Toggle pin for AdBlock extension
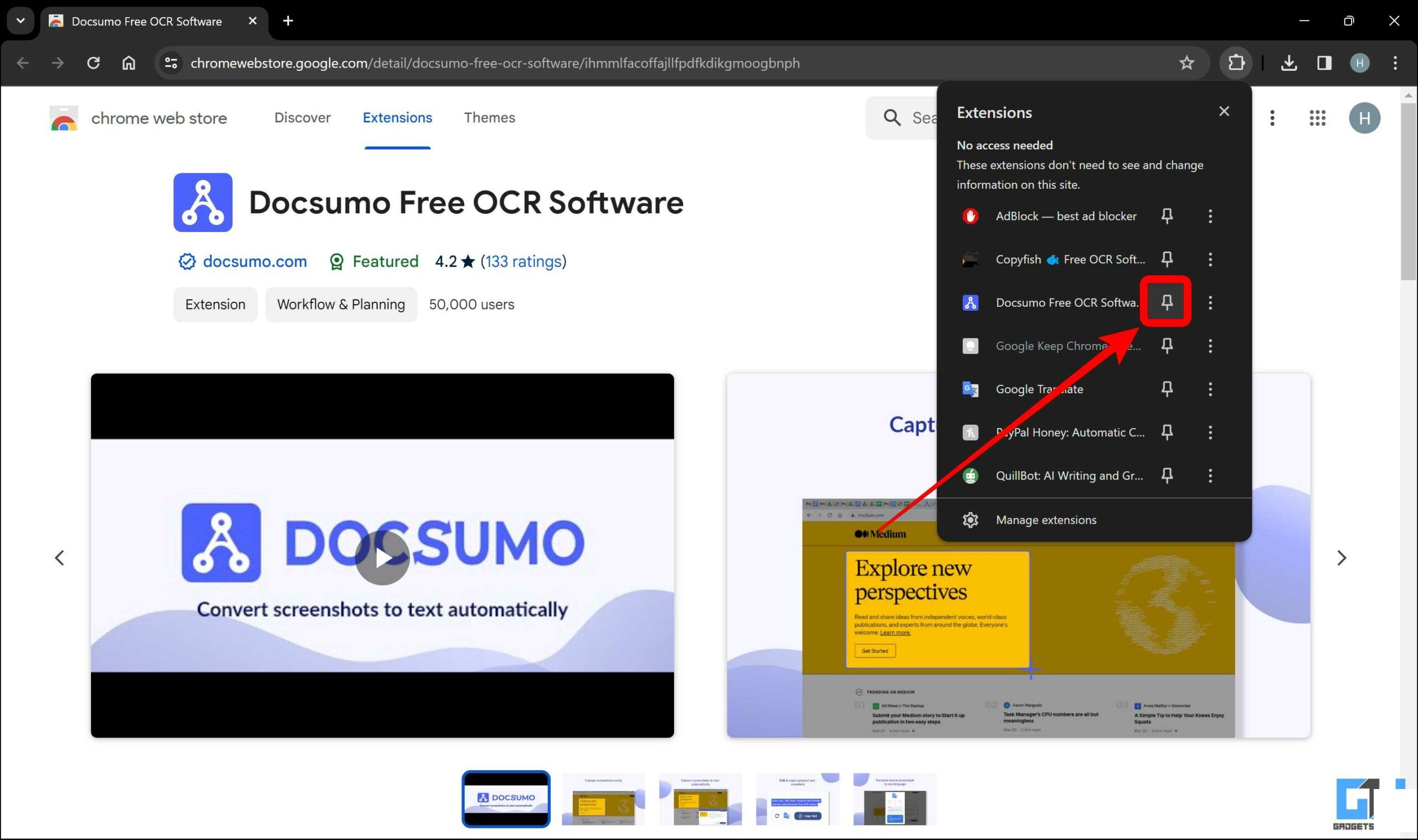Viewport: 1418px width, 840px height. [1167, 216]
